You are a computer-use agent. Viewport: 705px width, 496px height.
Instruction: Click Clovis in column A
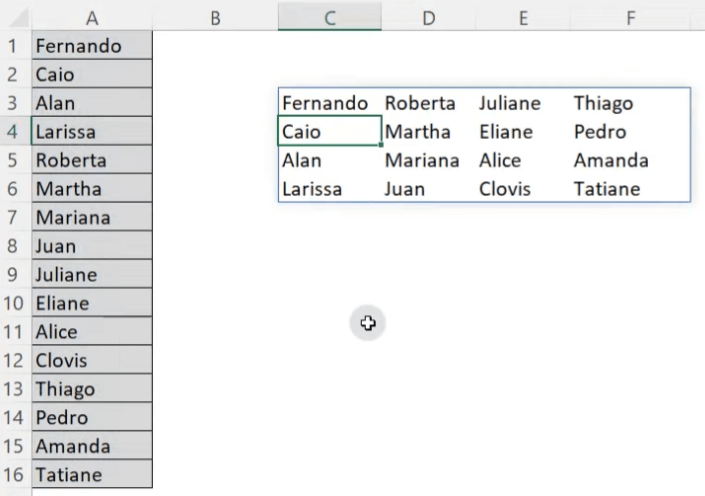[x=92, y=360]
